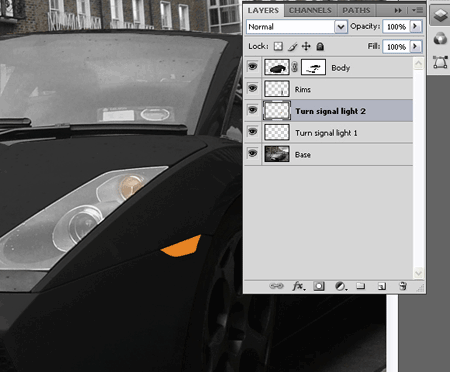Select the Turn signal light 2 name
Viewport: 450px width, 372px height.
330,111
